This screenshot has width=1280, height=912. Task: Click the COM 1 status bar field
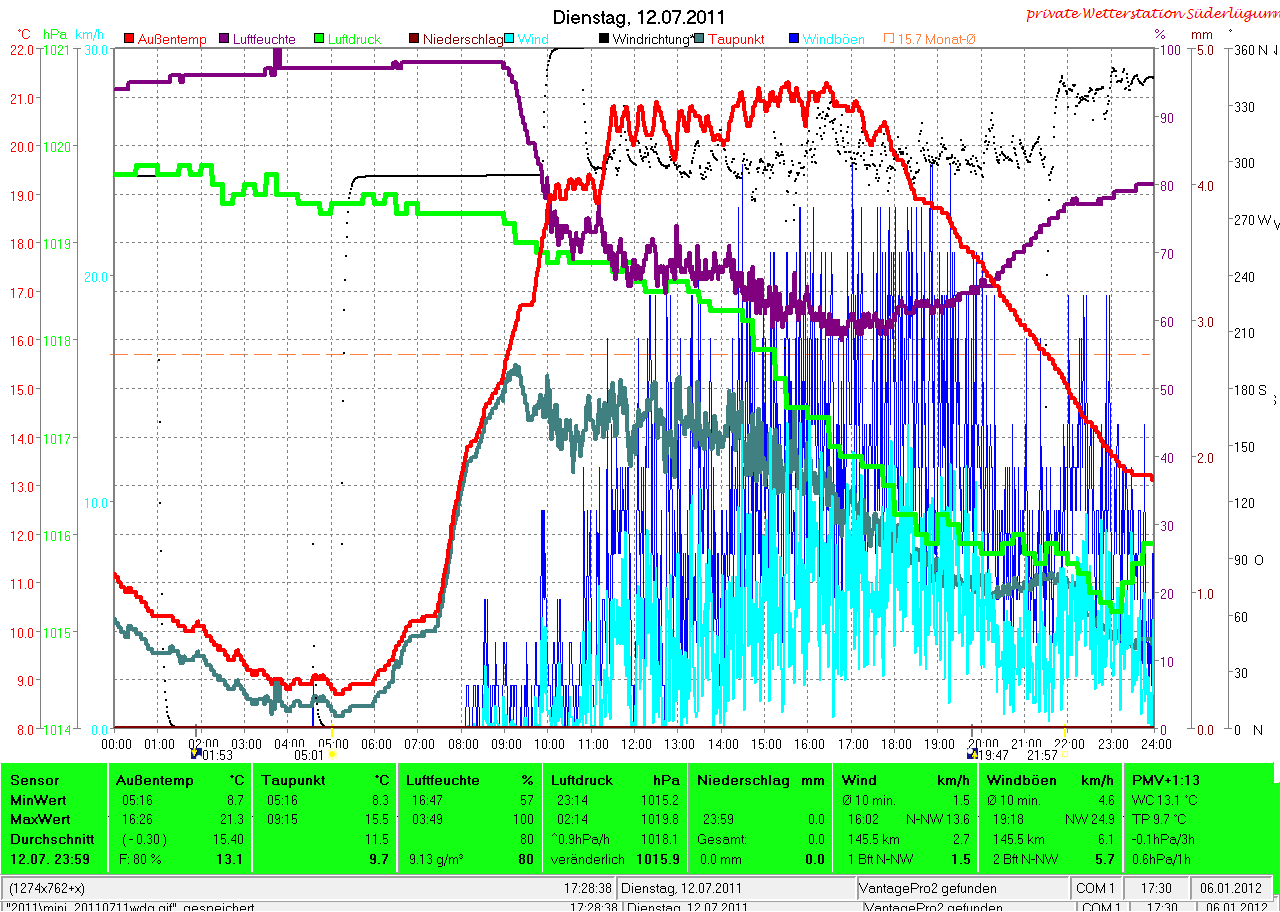(1096, 888)
